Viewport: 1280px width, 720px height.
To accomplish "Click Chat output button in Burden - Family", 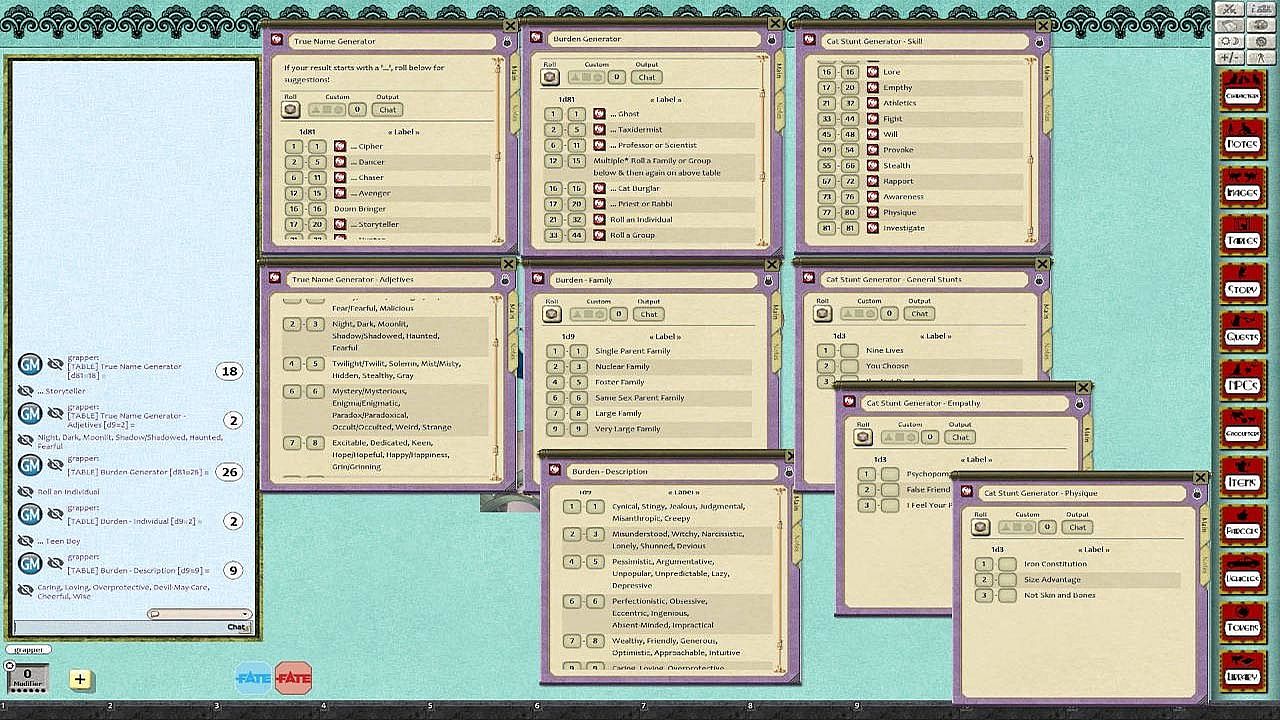I will pyautogui.click(x=648, y=314).
